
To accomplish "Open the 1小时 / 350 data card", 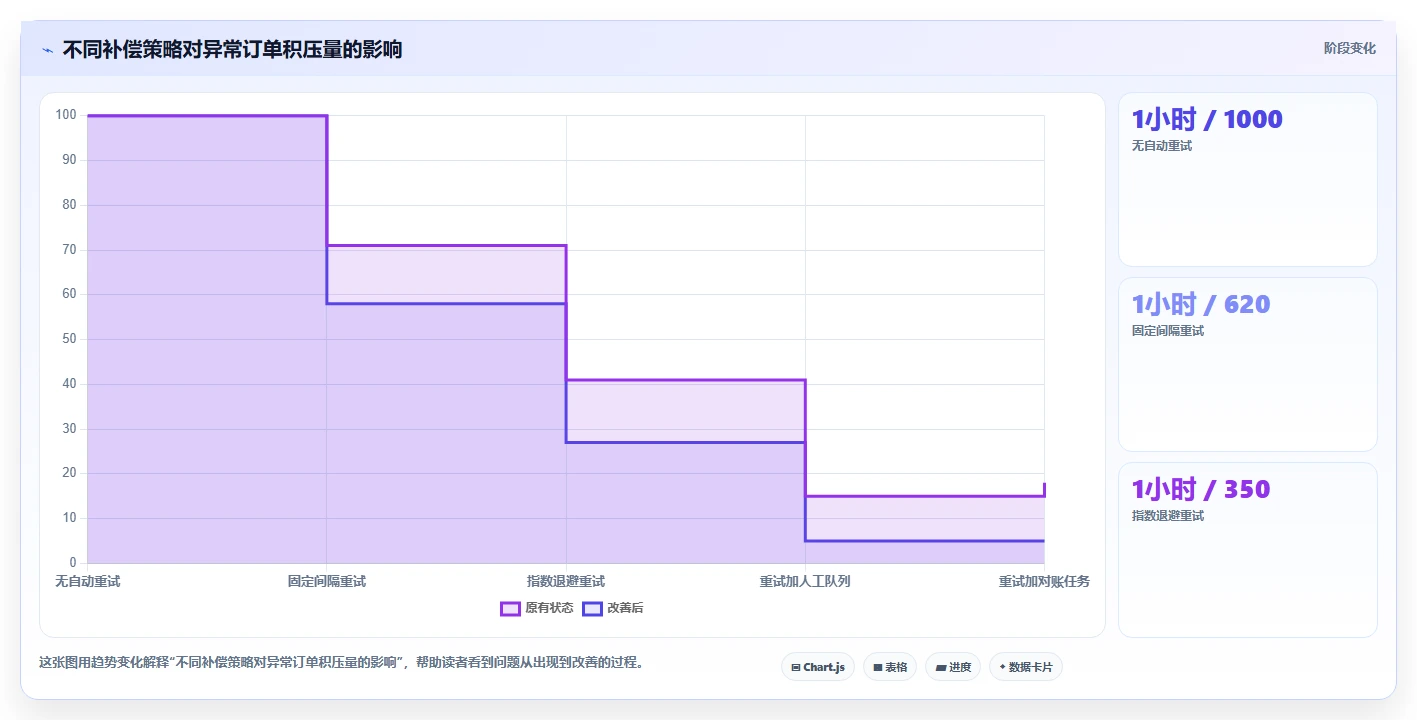I will coord(1248,550).
